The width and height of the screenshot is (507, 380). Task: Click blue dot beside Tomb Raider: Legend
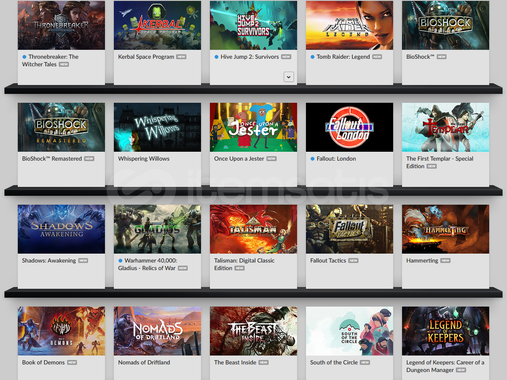[x=312, y=57]
